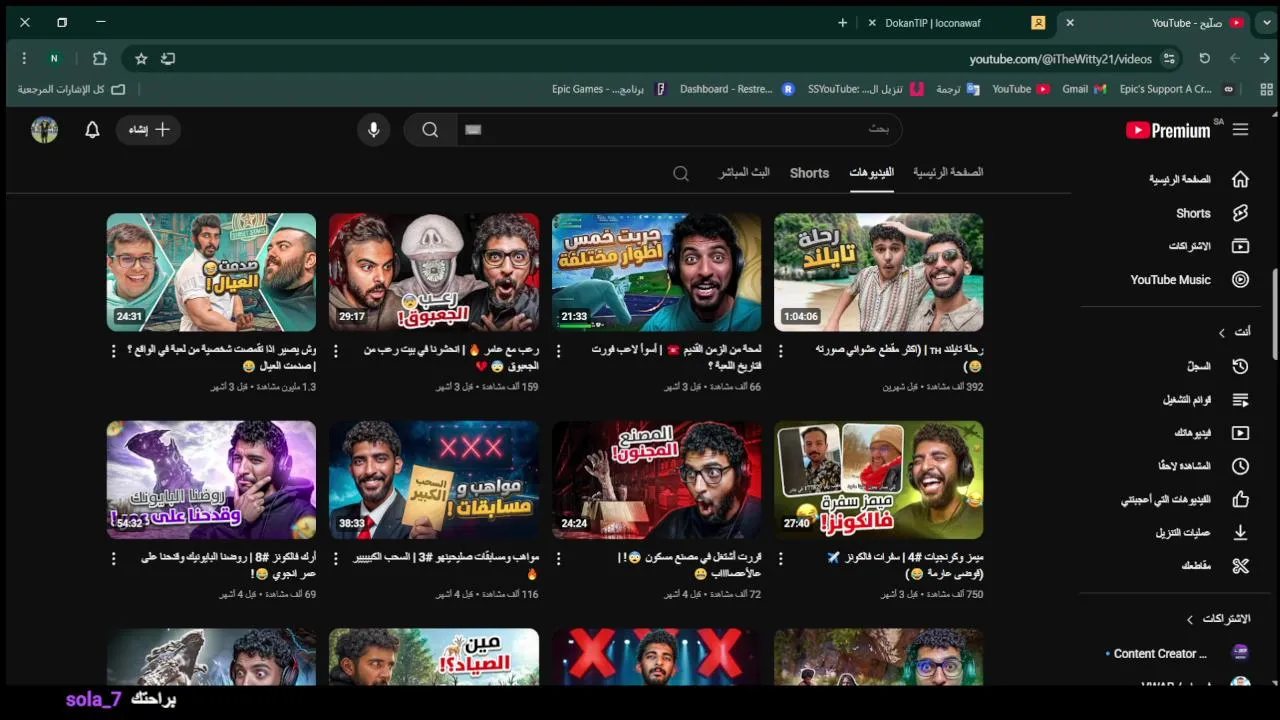This screenshot has height=720, width=1280.
Task: Open the account avatar menu
Action: pyautogui.click(x=44, y=130)
